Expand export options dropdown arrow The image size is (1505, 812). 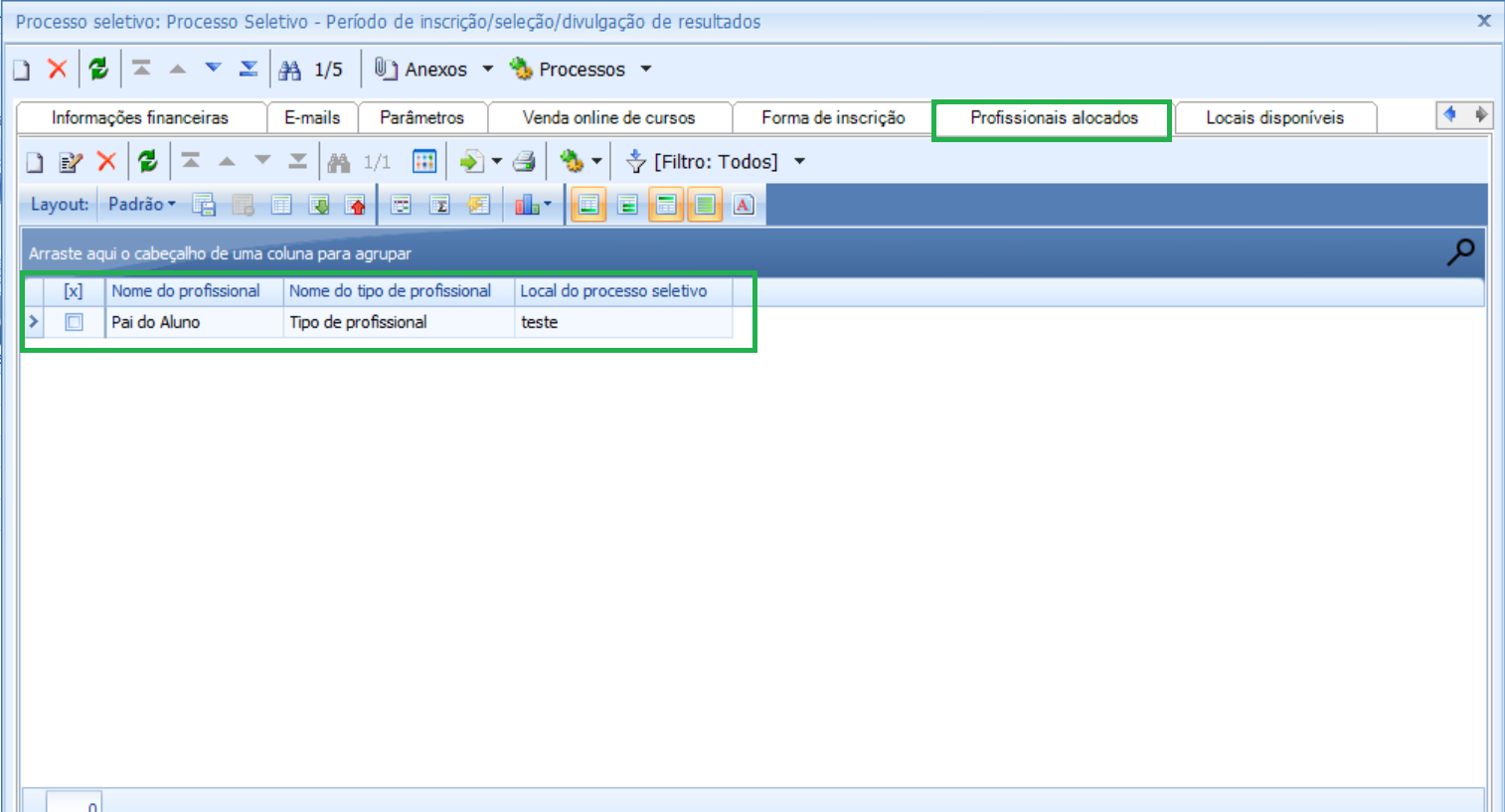pyautogui.click(x=496, y=161)
